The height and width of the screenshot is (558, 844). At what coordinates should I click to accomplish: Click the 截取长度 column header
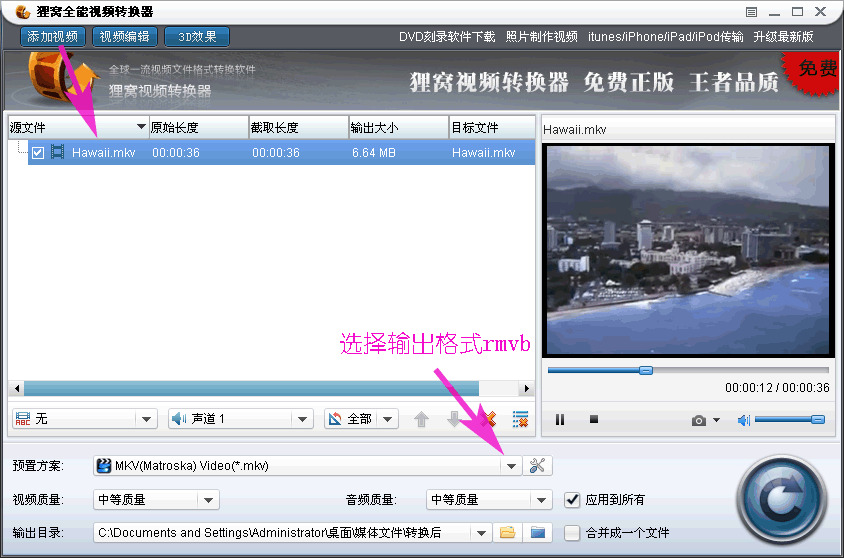click(299, 128)
